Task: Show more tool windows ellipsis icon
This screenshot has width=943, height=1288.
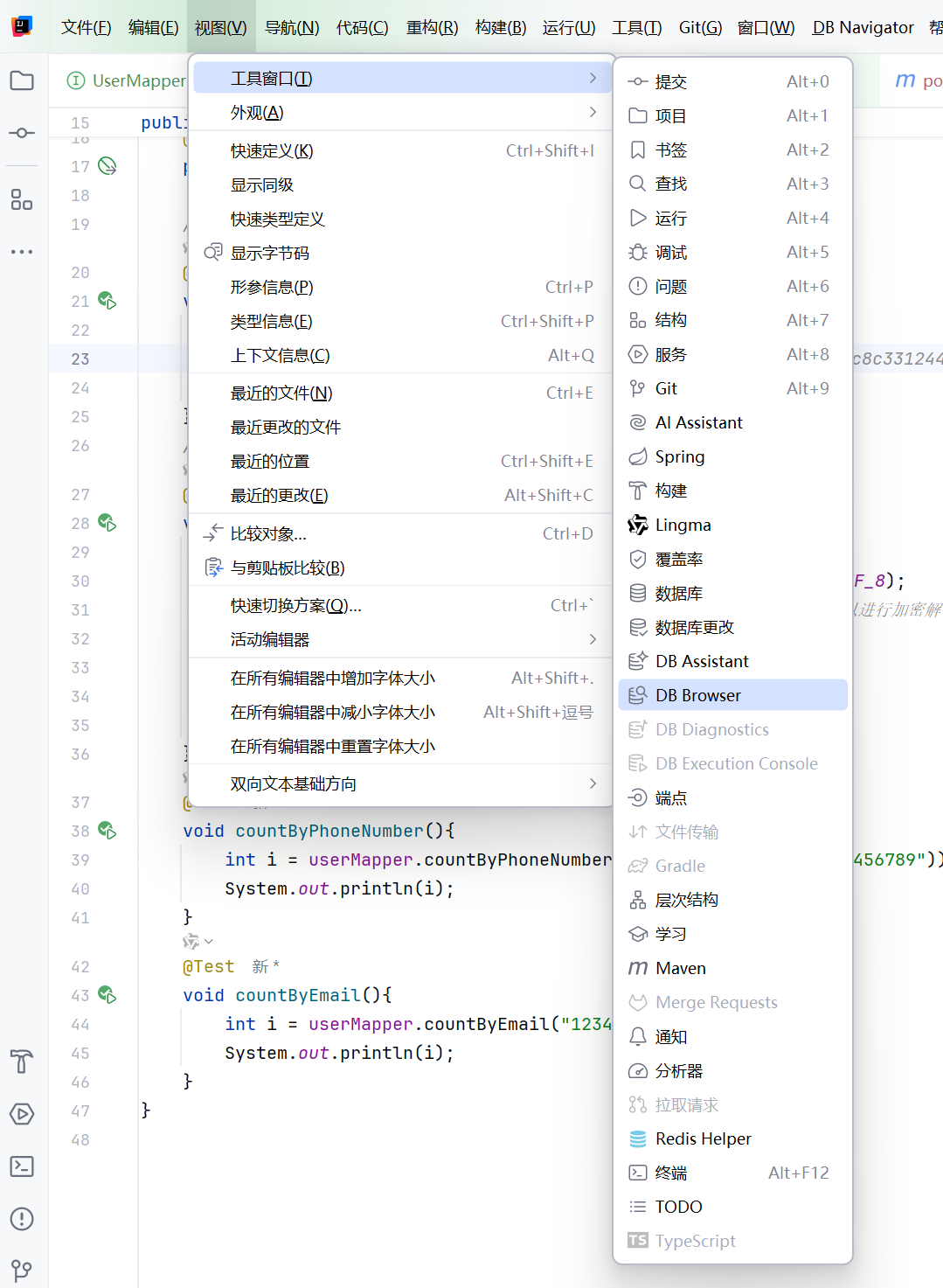Action: pyautogui.click(x=22, y=252)
